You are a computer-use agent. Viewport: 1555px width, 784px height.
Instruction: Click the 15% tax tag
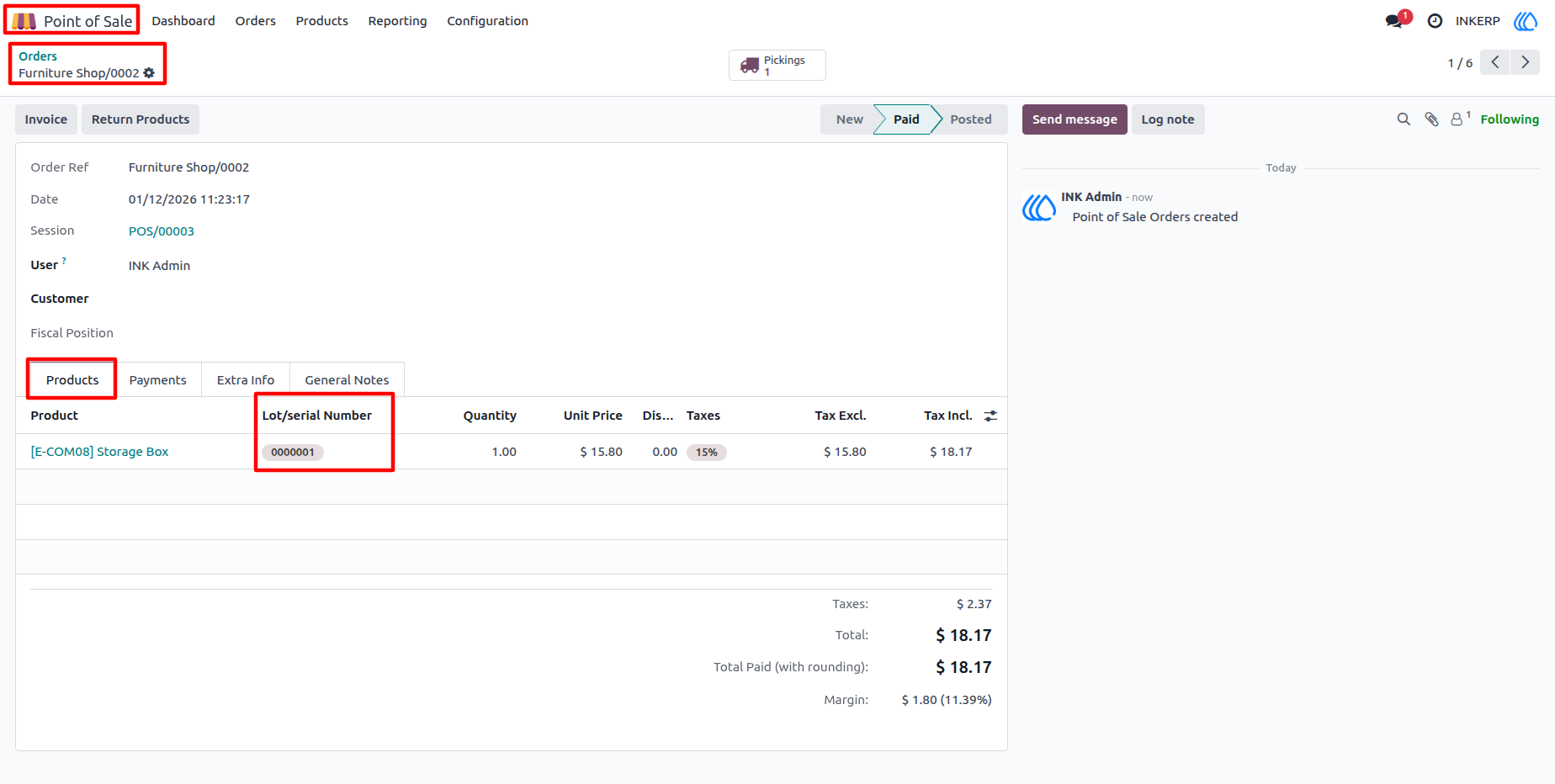click(707, 453)
